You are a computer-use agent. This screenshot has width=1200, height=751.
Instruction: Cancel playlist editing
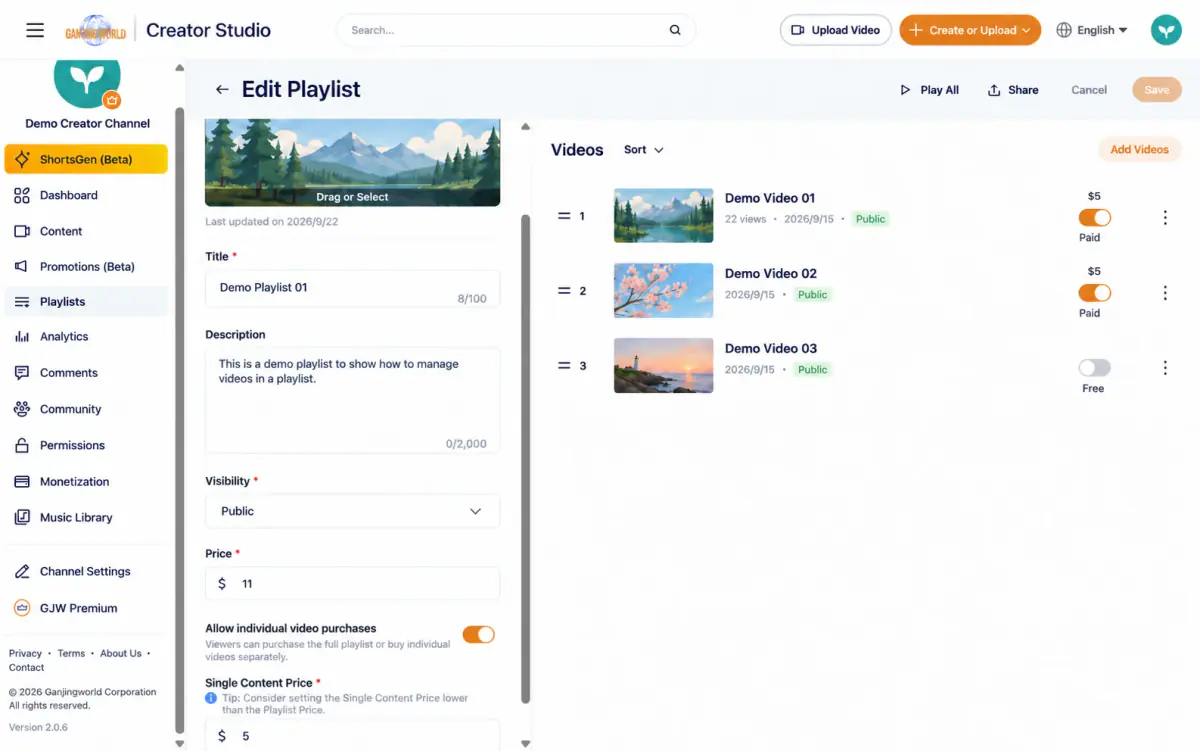[x=1089, y=90]
